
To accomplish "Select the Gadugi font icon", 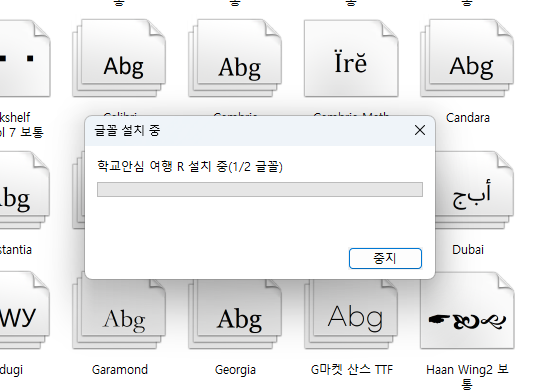I will 24,310.
